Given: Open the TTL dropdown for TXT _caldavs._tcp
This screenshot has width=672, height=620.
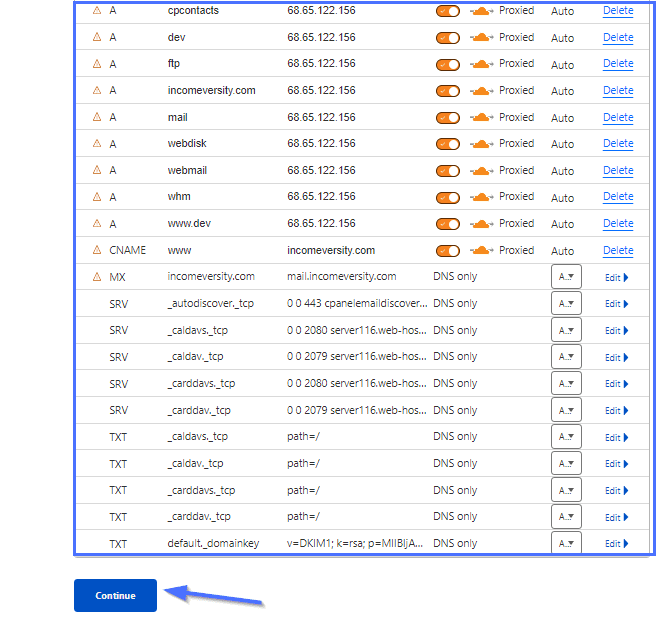Looking at the screenshot, I should point(566,437).
